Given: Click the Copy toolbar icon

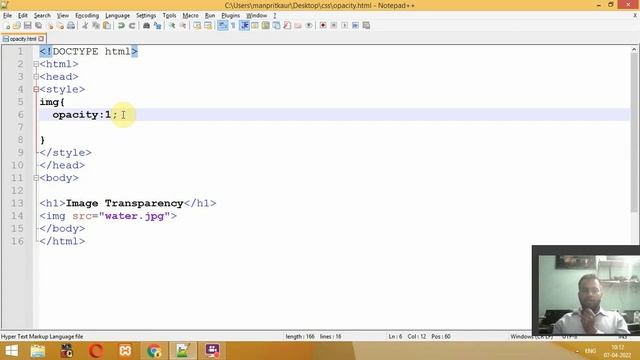Looking at the screenshot, I should point(96,26).
